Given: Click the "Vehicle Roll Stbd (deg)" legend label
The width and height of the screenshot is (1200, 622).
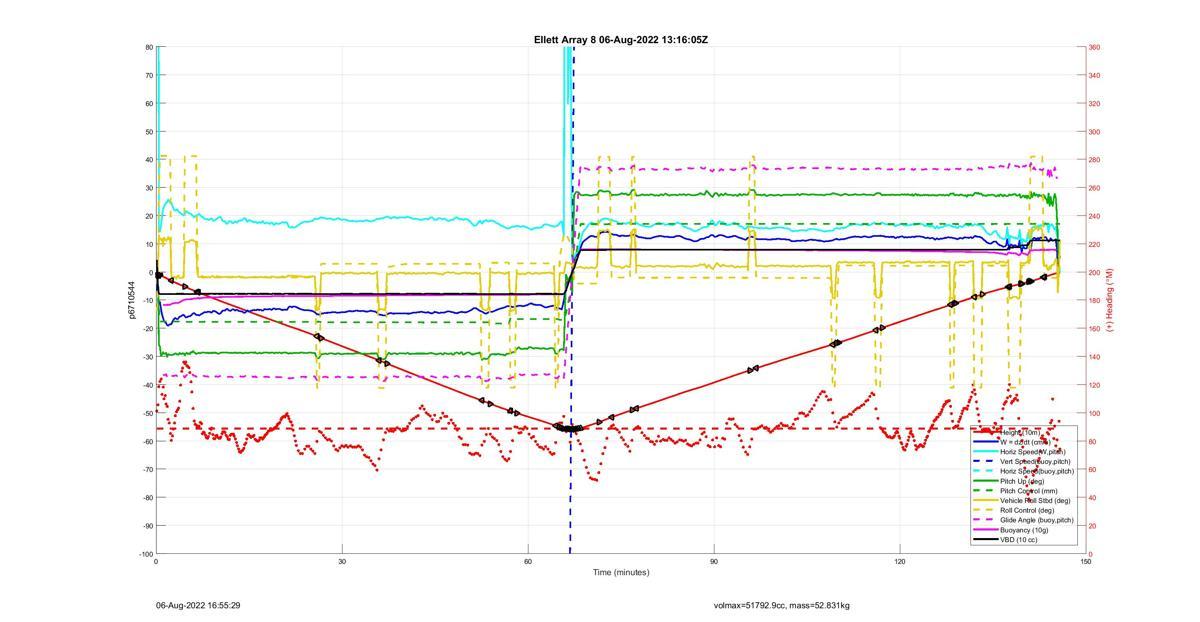Looking at the screenshot, I should coord(1035,501).
